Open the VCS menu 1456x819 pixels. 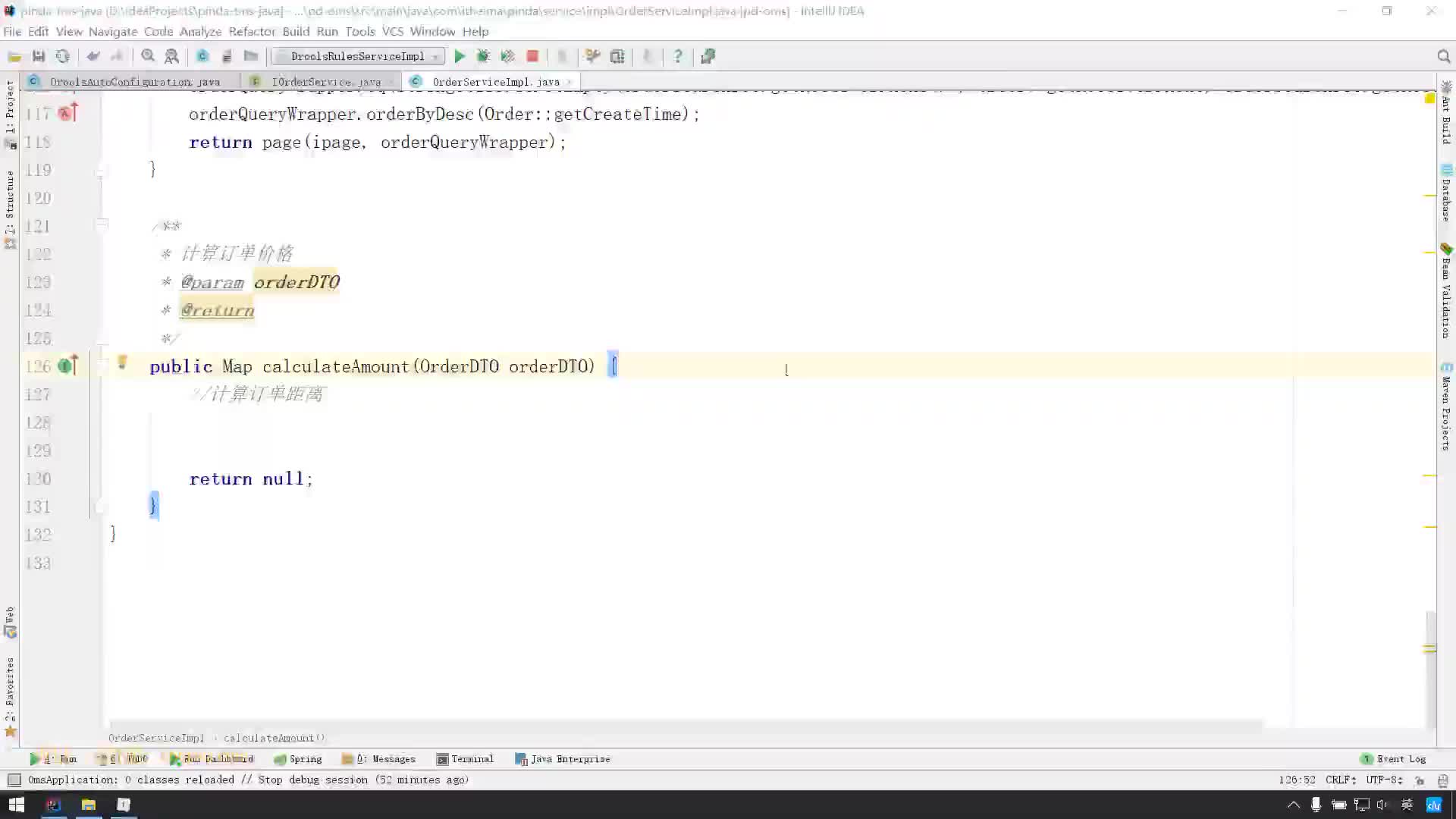[393, 31]
